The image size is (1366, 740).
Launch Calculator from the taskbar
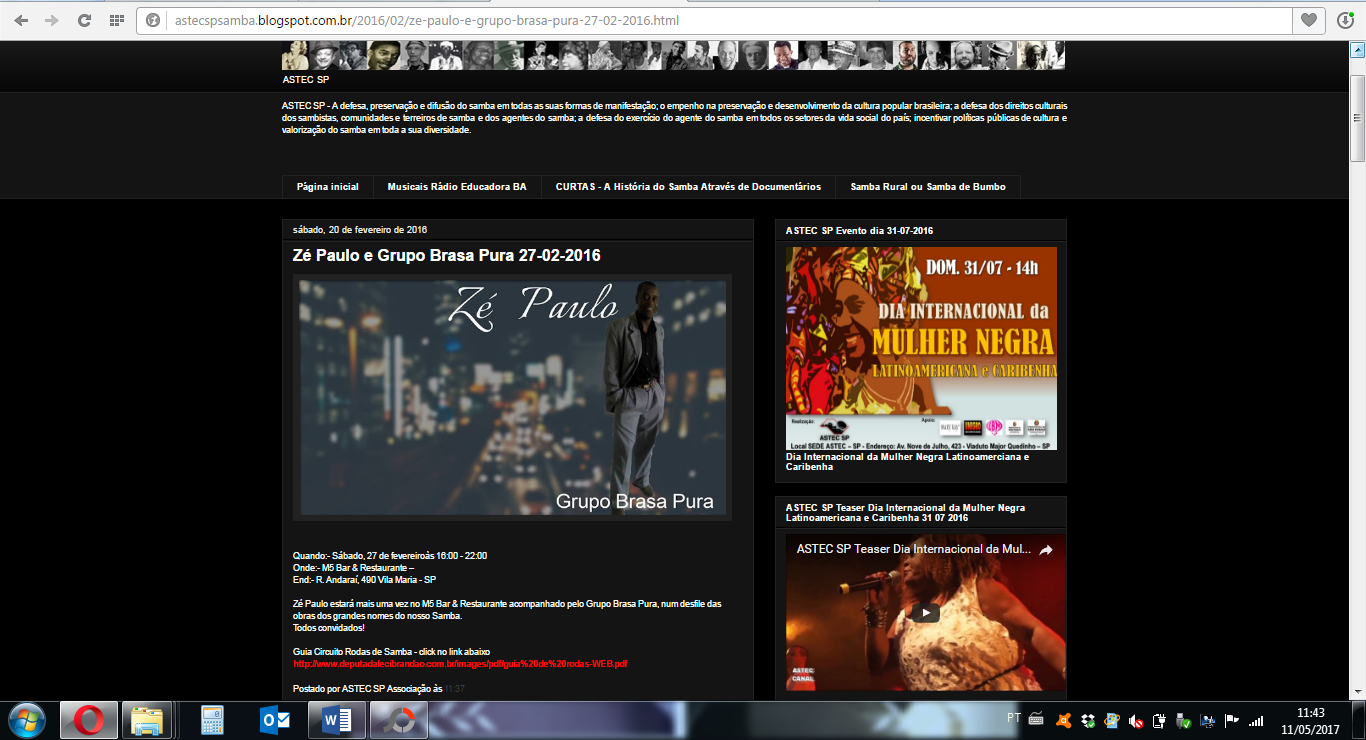point(212,720)
